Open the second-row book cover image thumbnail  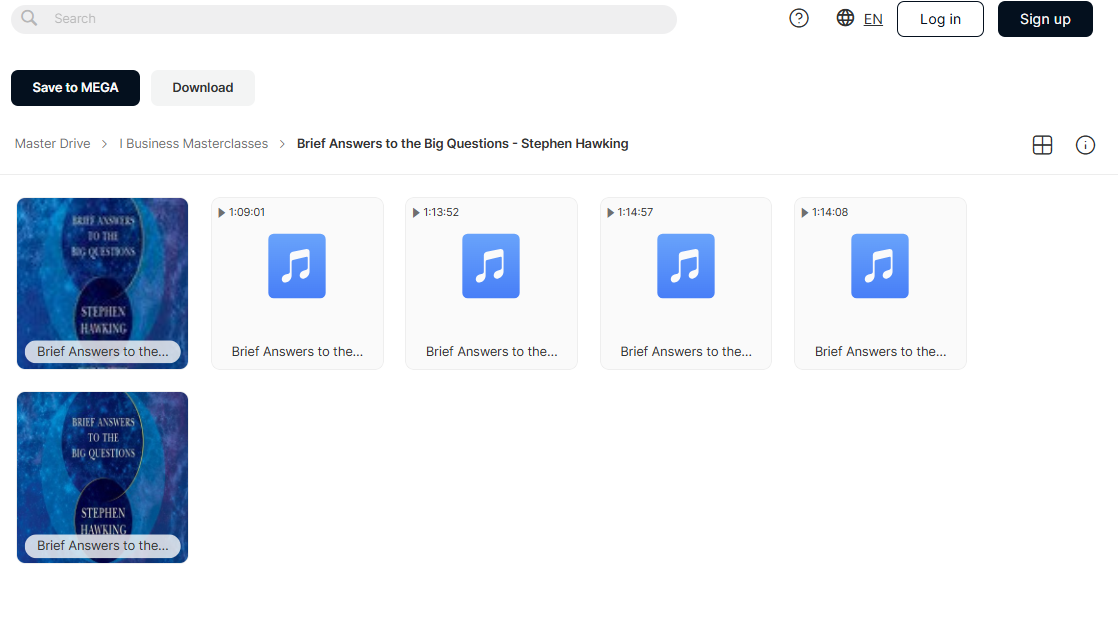[103, 477]
